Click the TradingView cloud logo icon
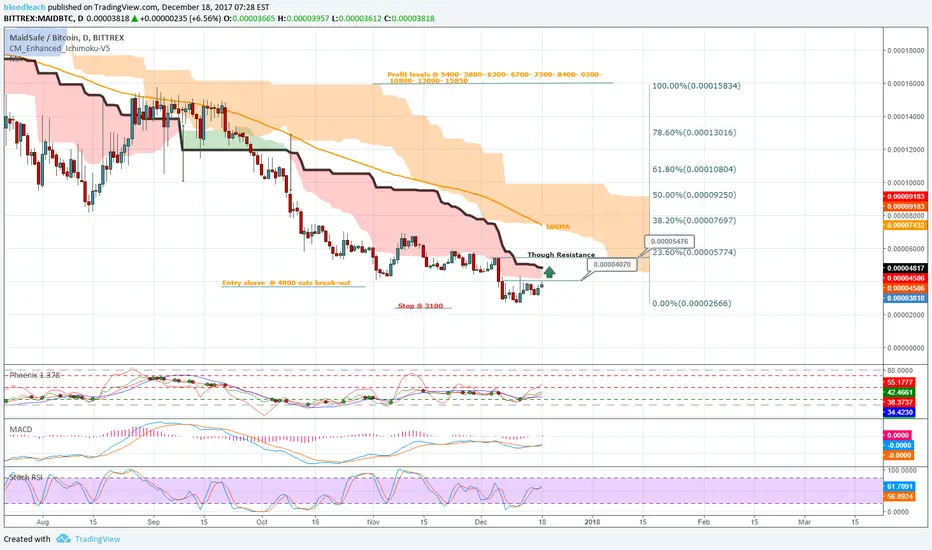Viewport: 932px width, 550px height. tap(64, 539)
